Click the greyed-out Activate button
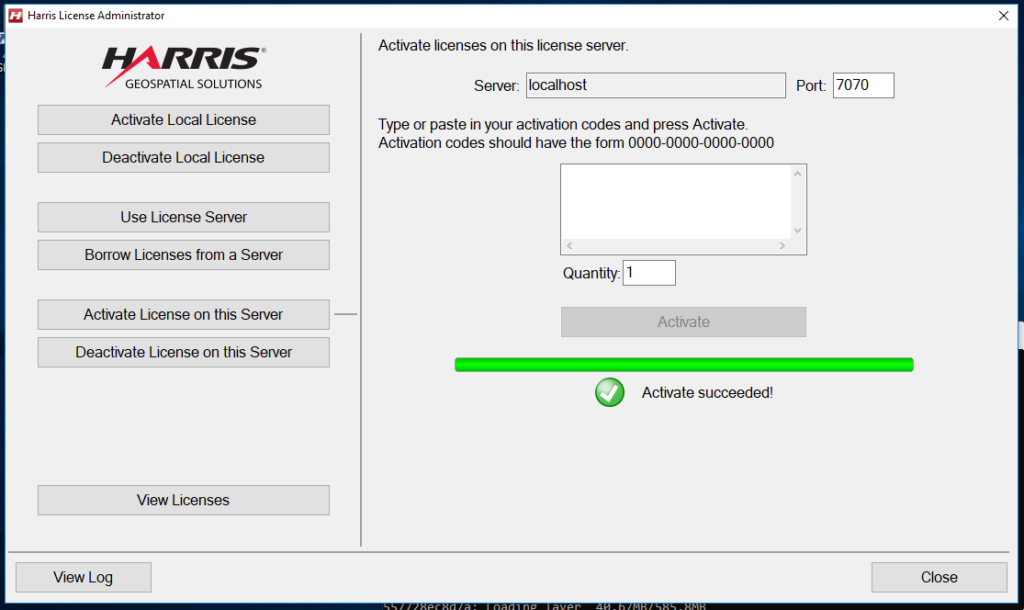The width and height of the screenshot is (1024, 610). tap(683, 322)
